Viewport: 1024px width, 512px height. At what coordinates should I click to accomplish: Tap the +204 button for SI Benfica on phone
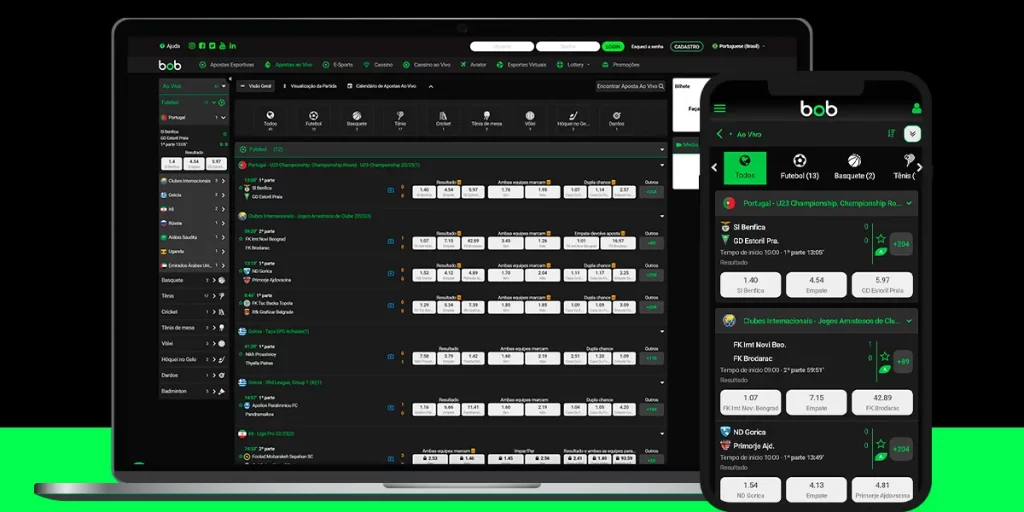click(901, 244)
